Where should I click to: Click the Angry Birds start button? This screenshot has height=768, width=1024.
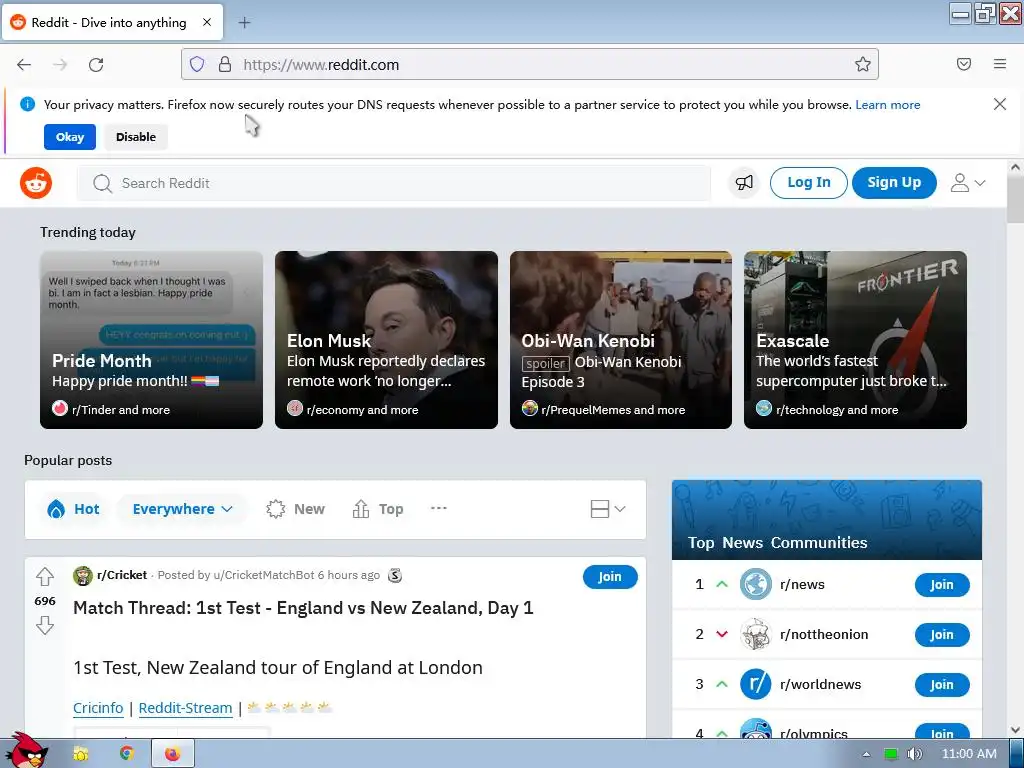click(x=26, y=750)
